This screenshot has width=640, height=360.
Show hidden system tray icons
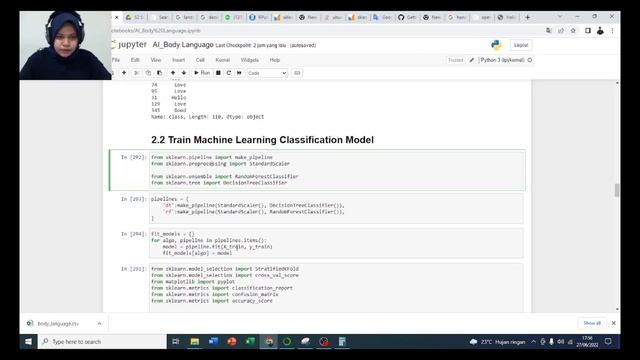(533, 342)
